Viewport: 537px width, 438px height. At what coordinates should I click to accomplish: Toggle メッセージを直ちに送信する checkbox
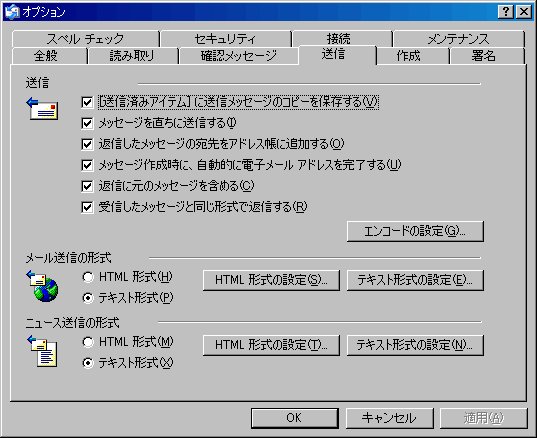(x=87, y=123)
